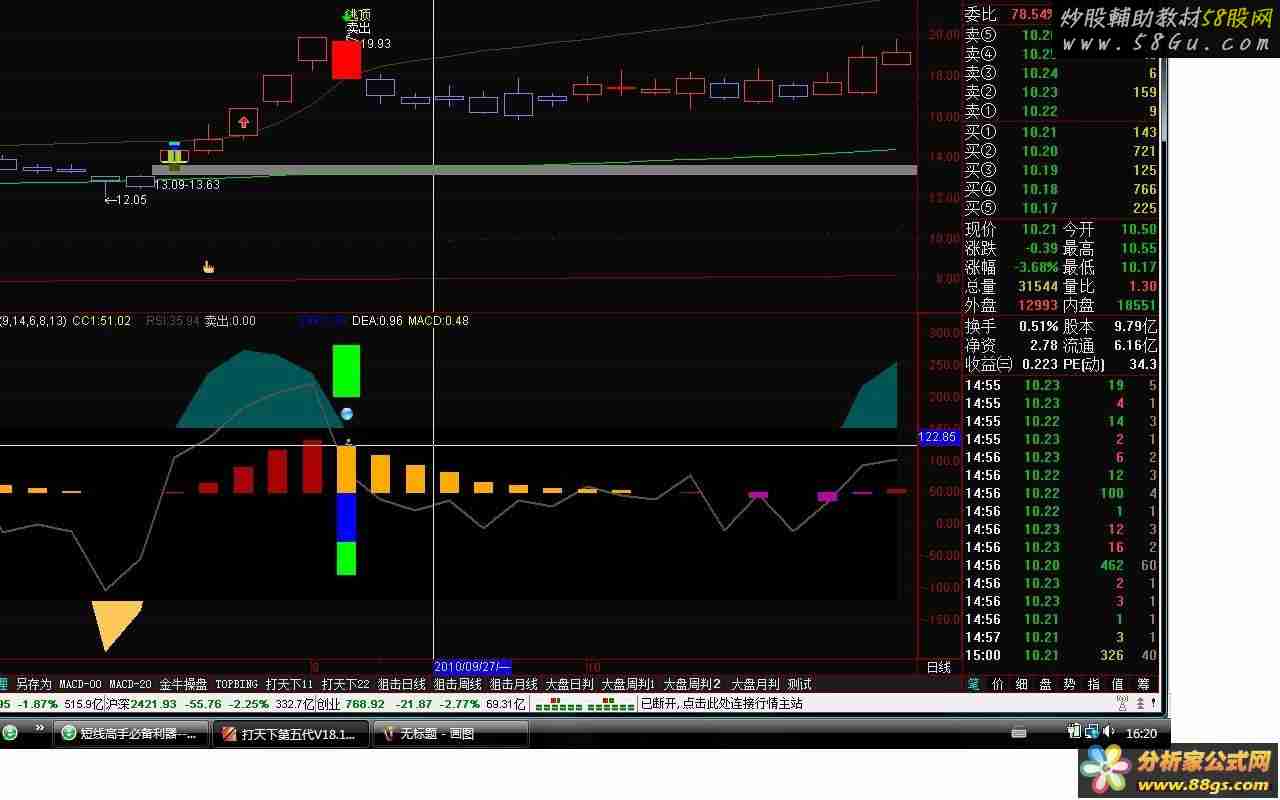The image size is (1280, 800).
Task: Click the gray support band across the chart
Action: pos(534,170)
